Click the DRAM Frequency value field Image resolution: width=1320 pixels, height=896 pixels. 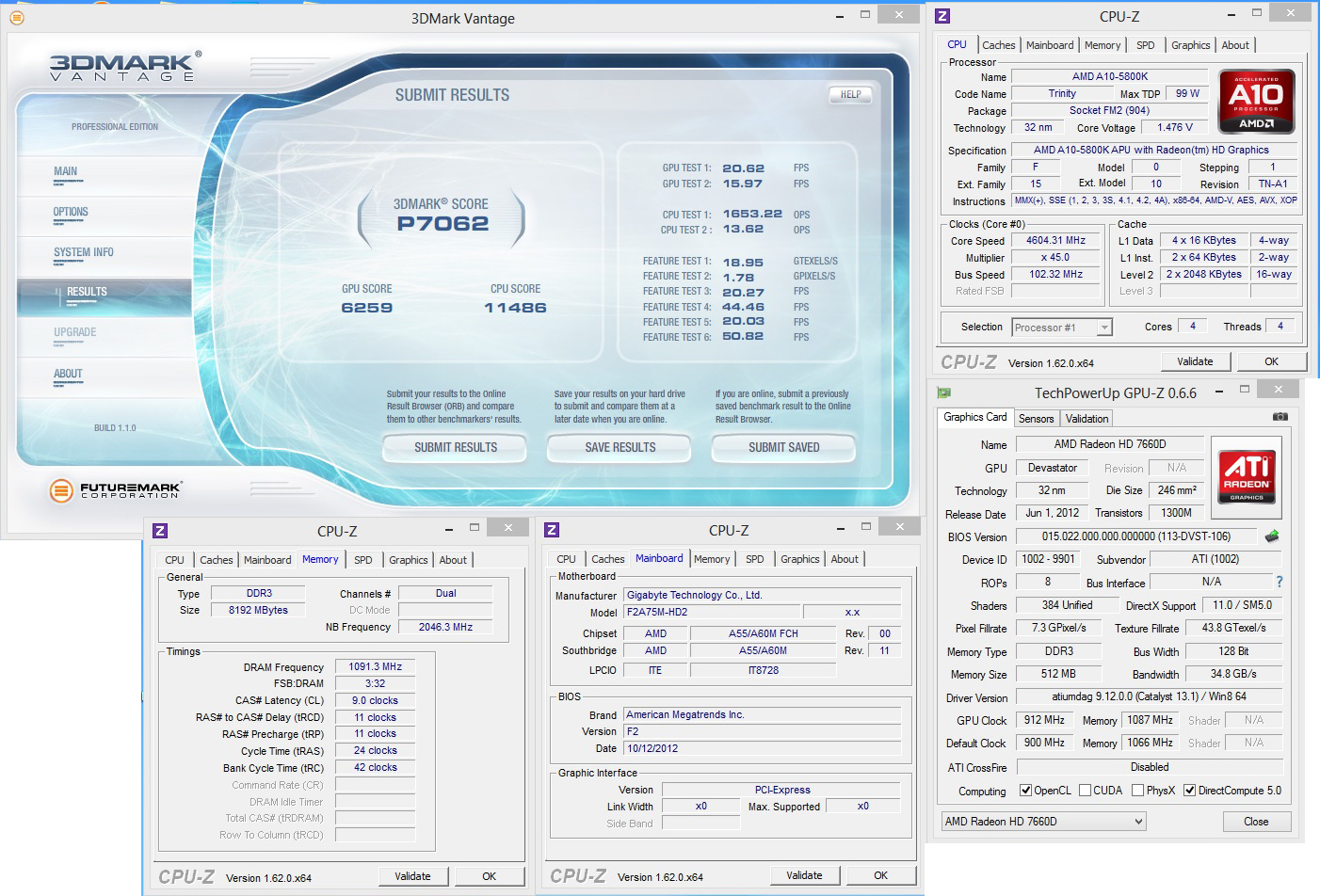375,667
